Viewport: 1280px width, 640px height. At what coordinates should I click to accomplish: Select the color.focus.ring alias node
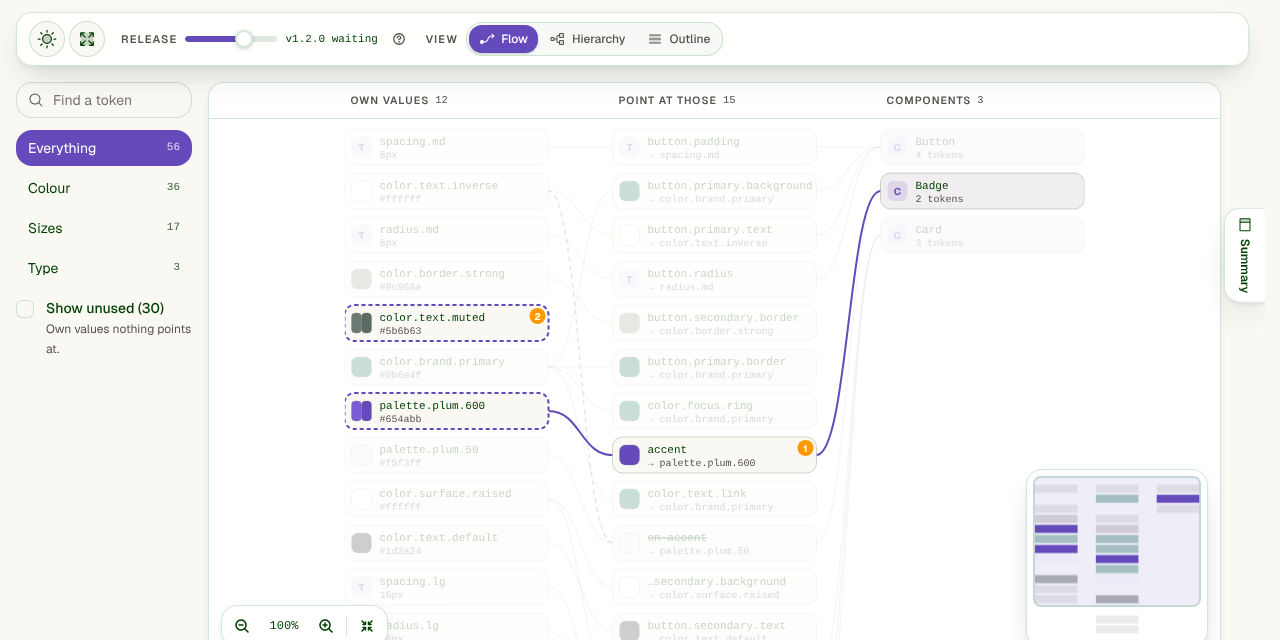(x=715, y=412)
